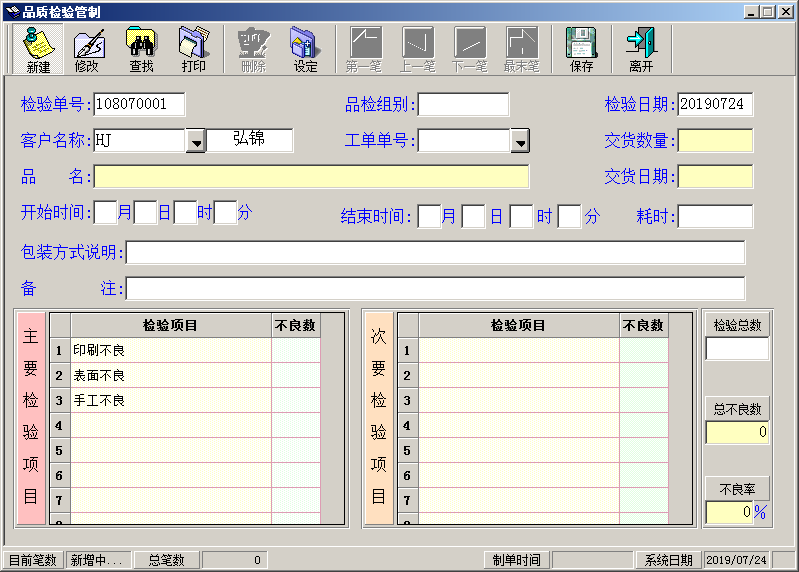This screenshot has width=799, height=572.
Task: Click the customer name field 弘锦
Action: point(249,141)
